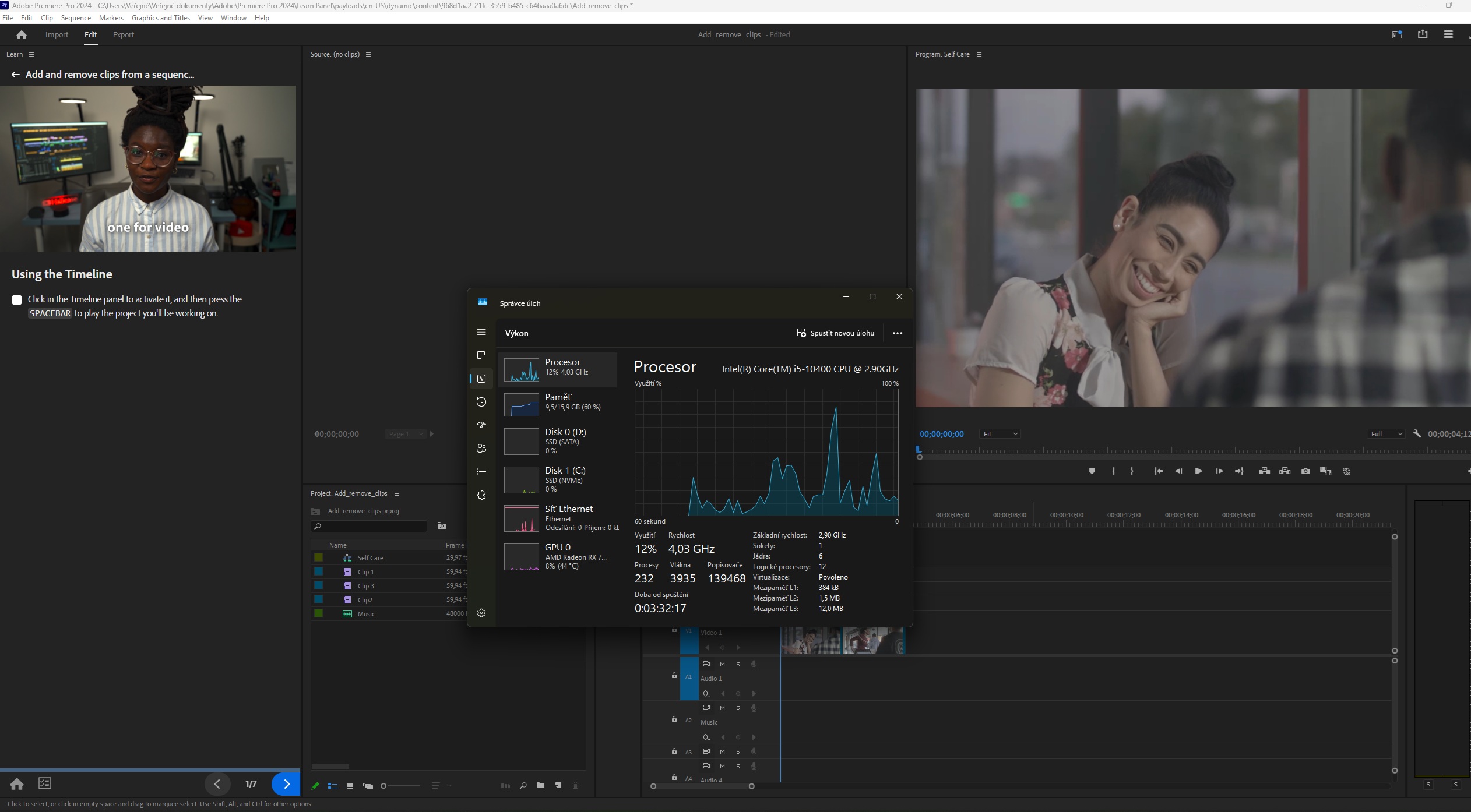Open the Sequence menu
The width and height of the screenshot is (1471, 812).
coord(76,18)
